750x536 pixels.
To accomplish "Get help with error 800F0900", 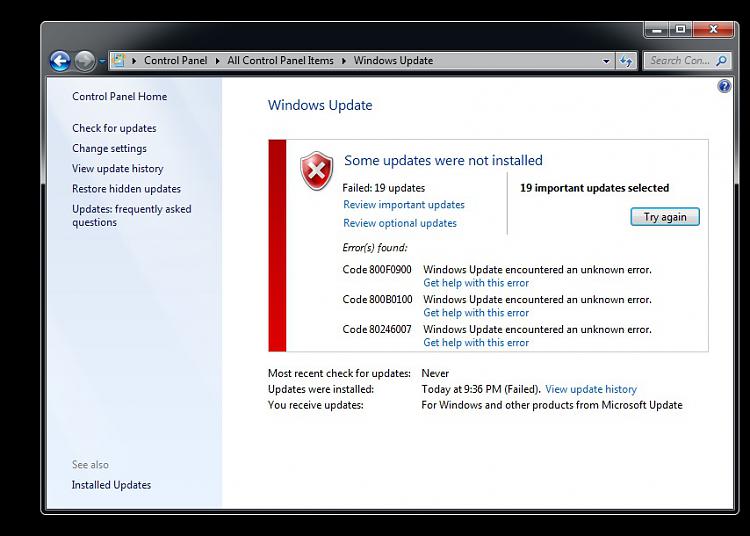I will pos(476,283).
